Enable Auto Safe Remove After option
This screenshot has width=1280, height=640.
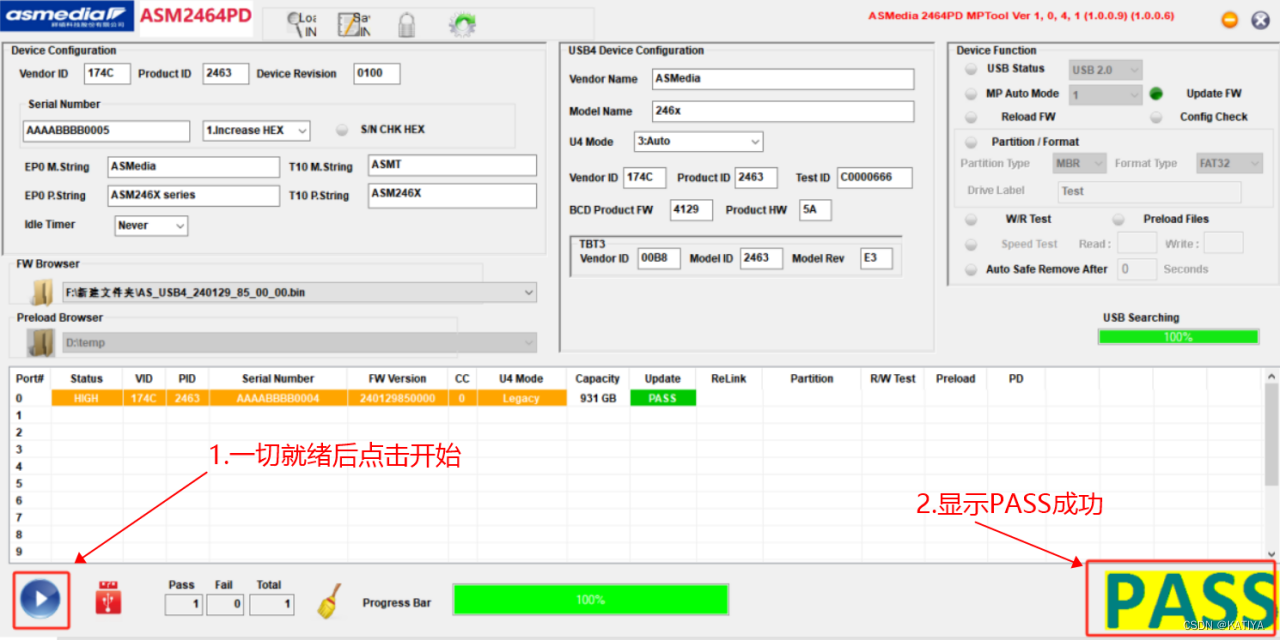click(x=971, y=269)
